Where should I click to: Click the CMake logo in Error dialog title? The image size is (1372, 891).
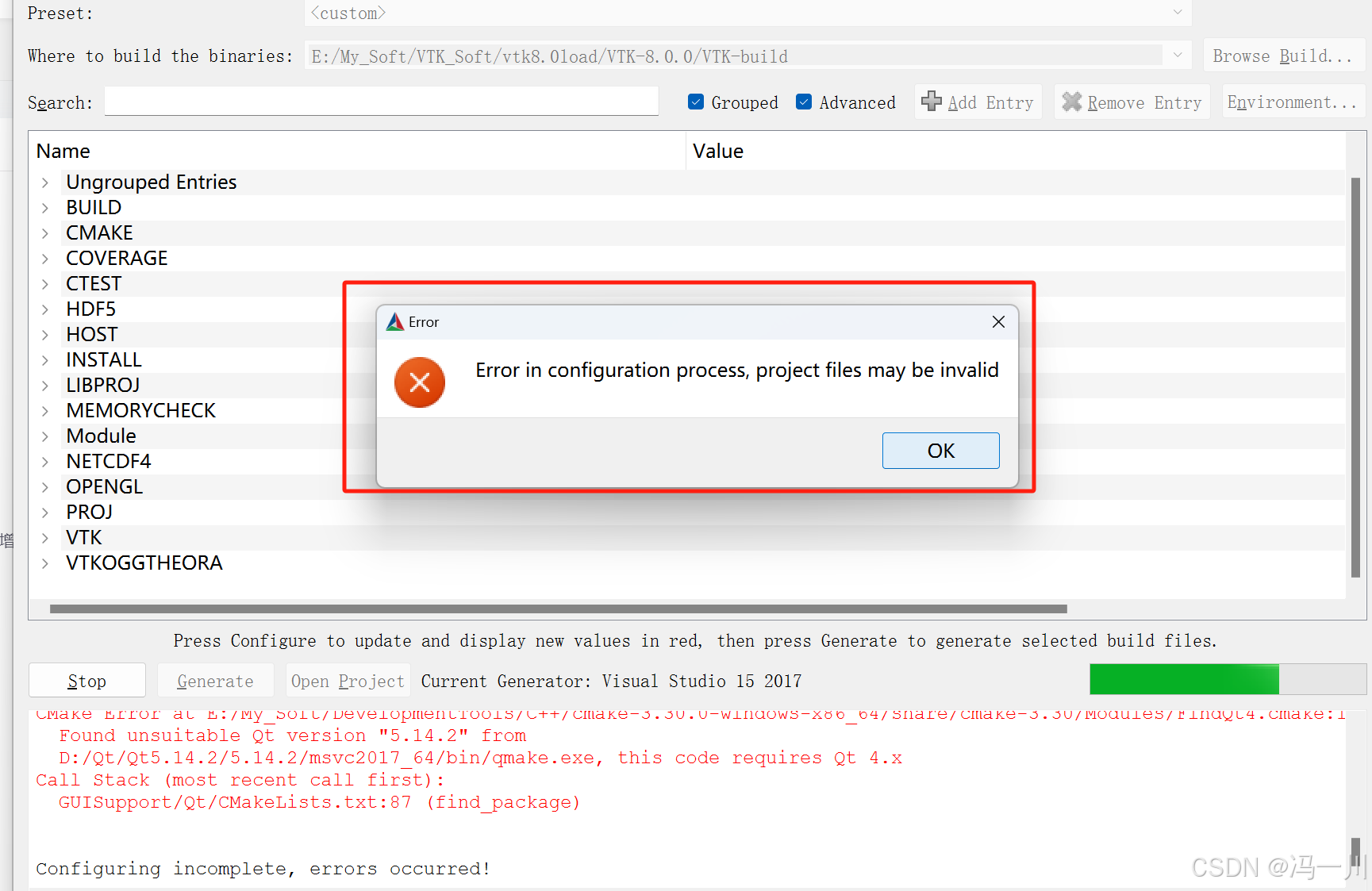[x=394, y=322]
